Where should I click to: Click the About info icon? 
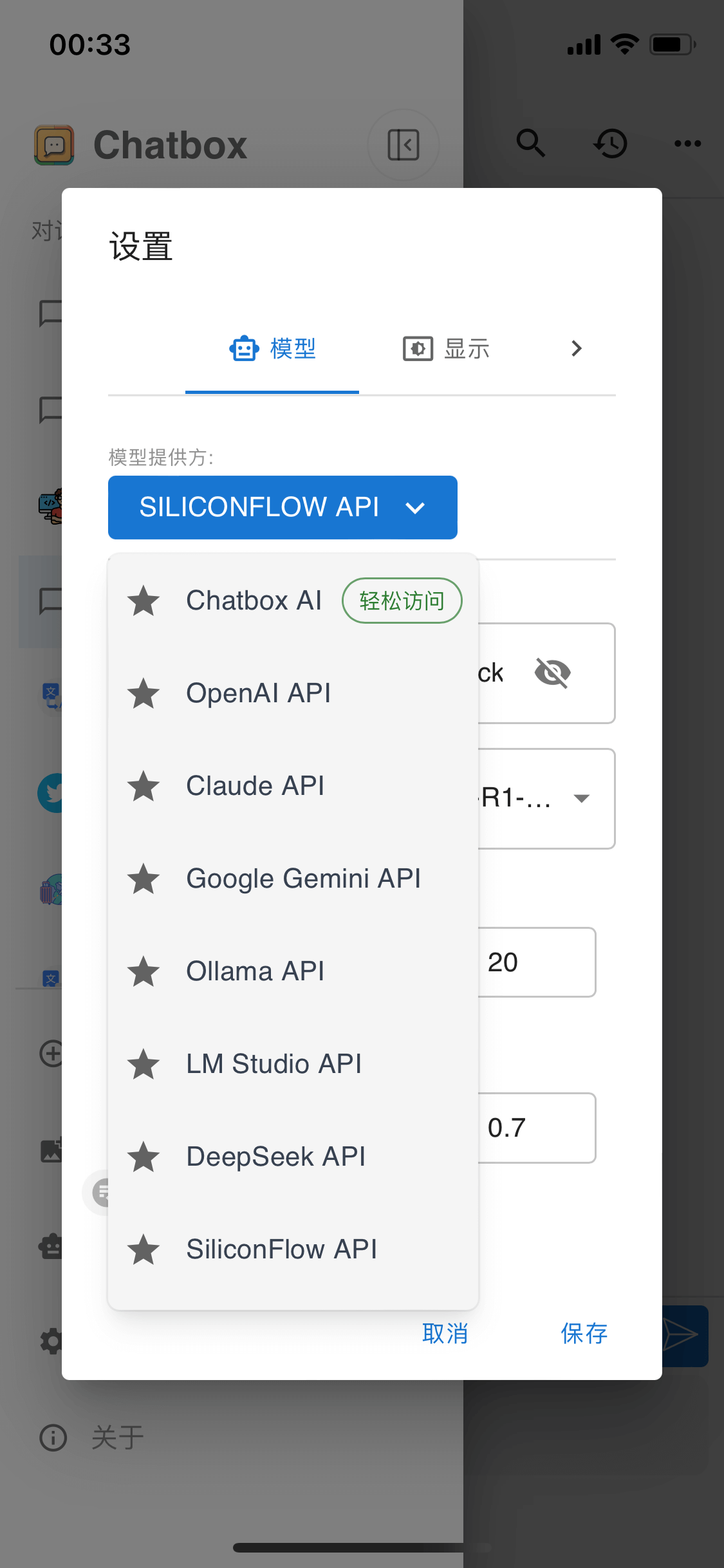click(53, 1437)
